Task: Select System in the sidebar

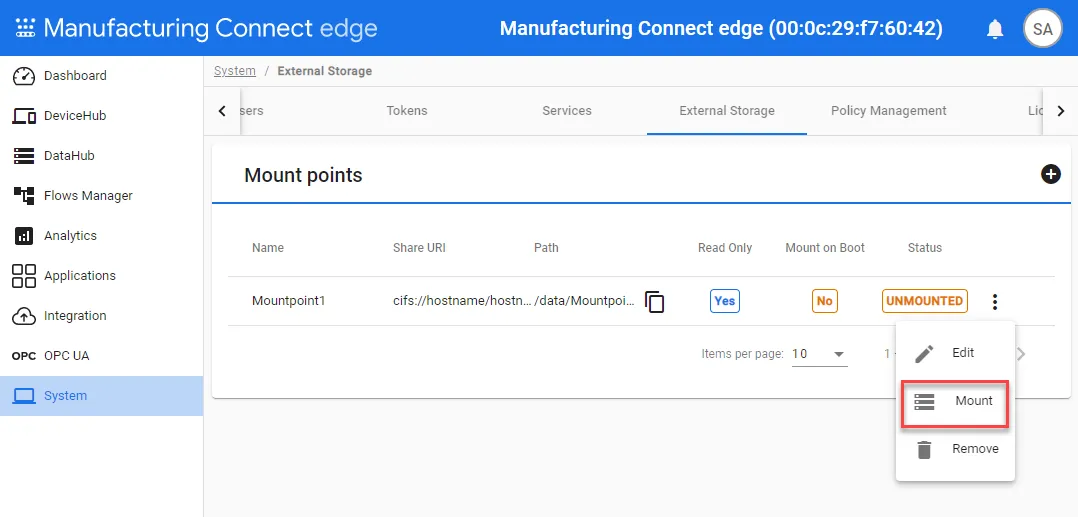Action: point(102,396)
